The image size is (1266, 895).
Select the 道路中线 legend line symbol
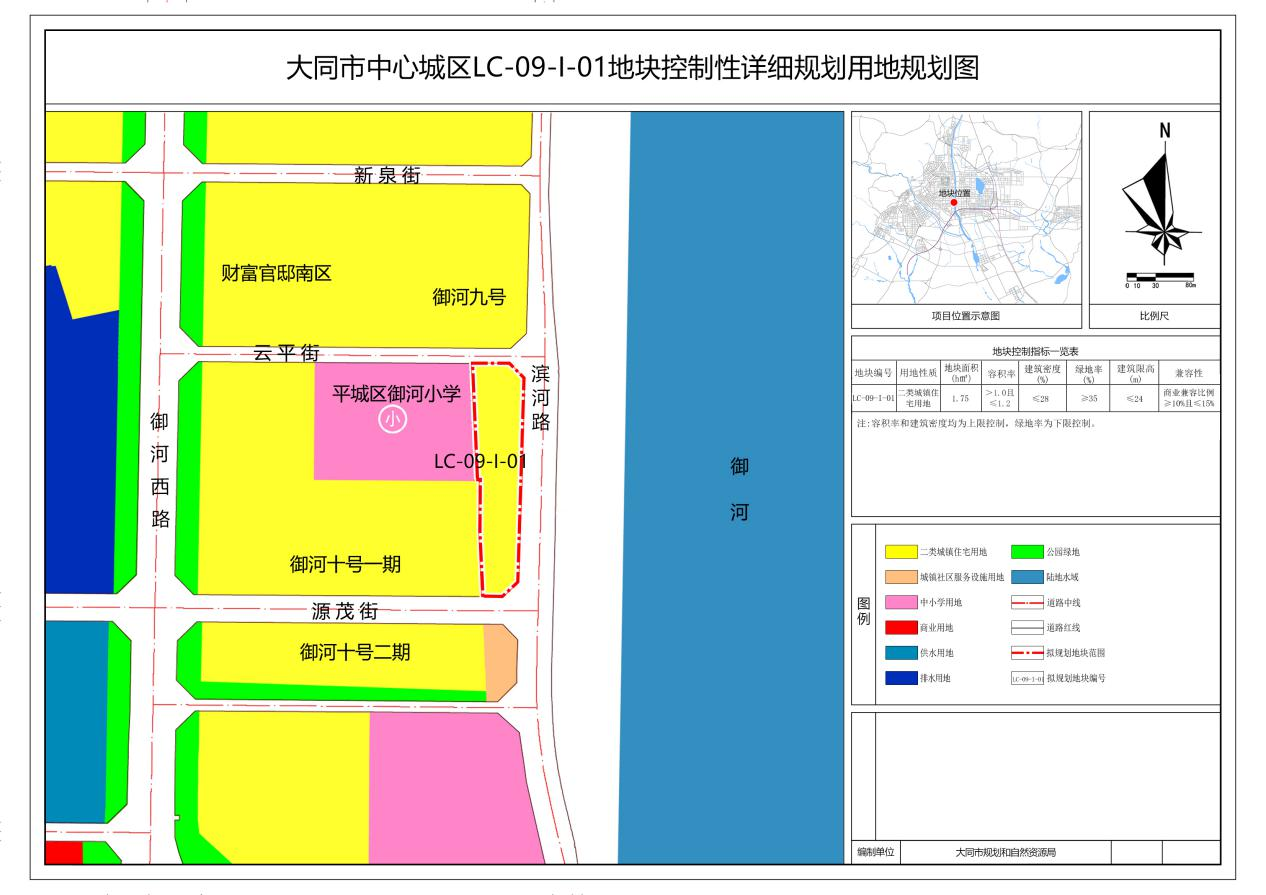[x=1027, y=602]
